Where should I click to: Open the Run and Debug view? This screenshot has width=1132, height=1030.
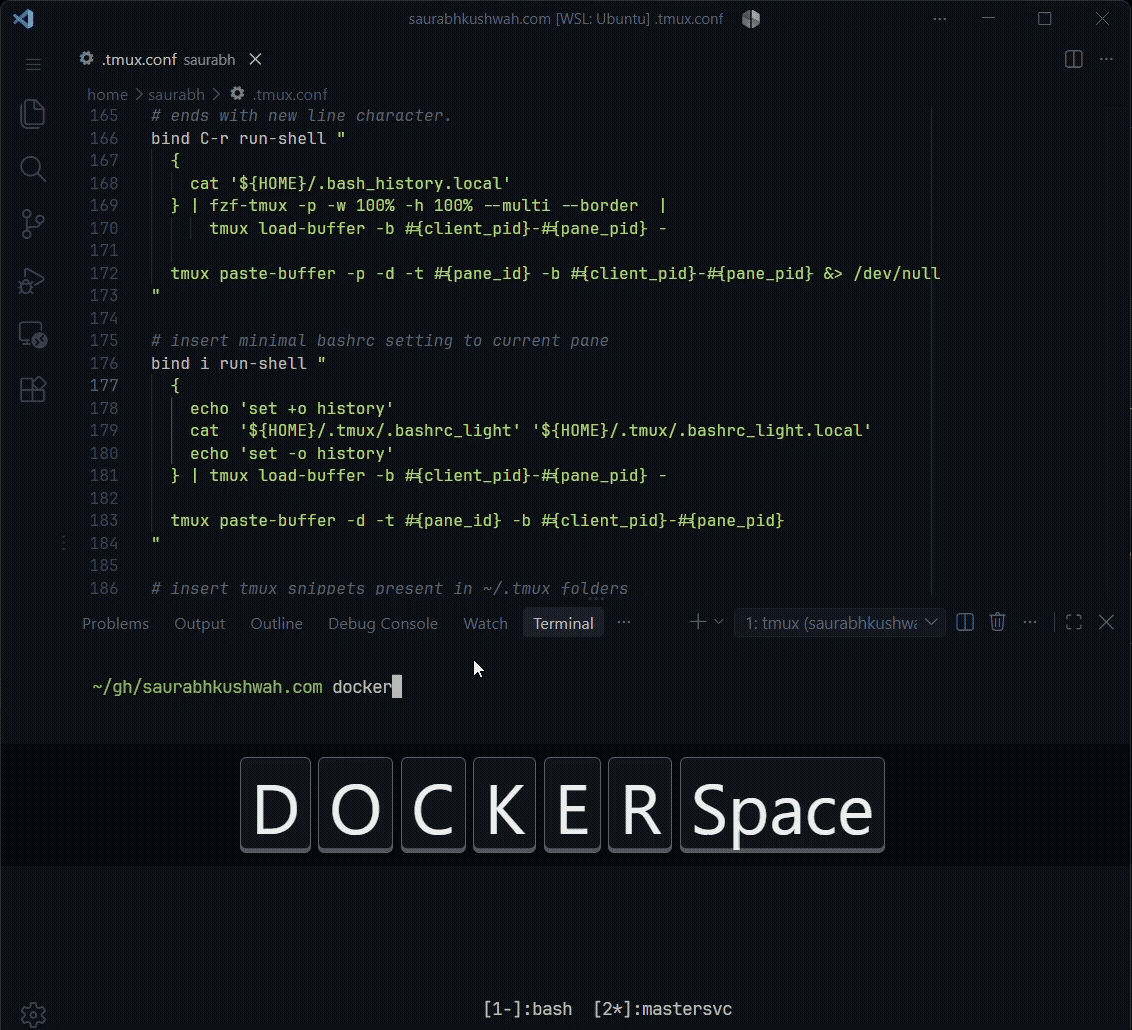32,280
